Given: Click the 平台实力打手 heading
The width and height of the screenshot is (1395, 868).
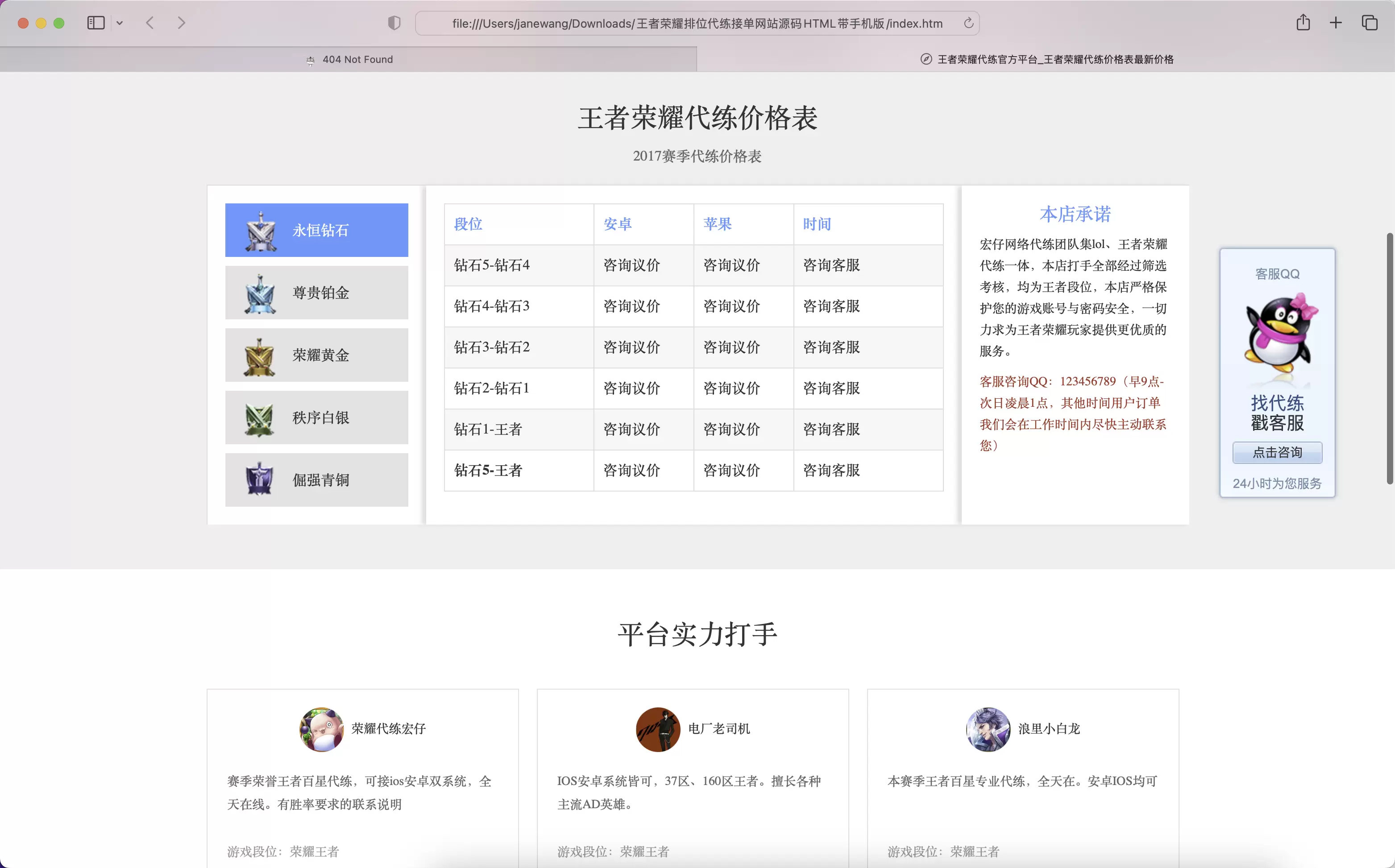Looking at the screenshot, I should point(697,635).
